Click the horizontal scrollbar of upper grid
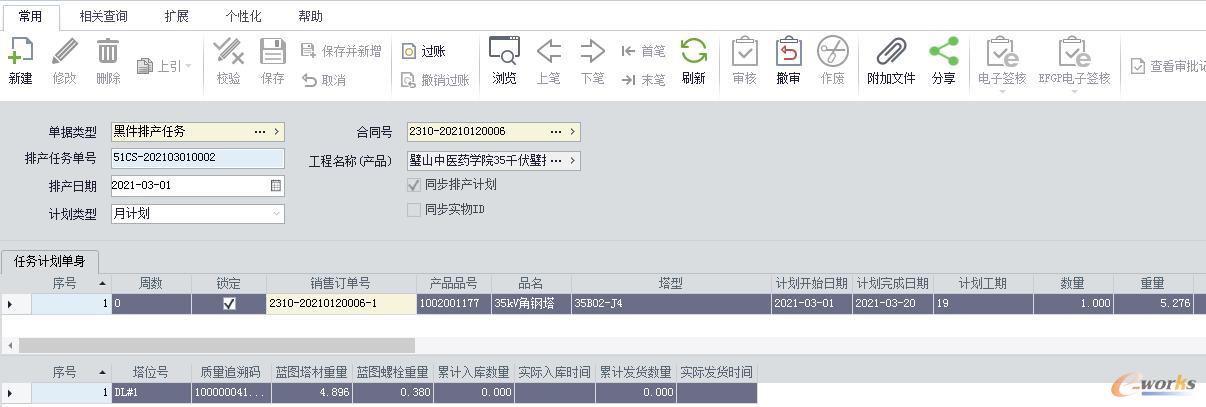The height and width of the screenshot is (407, 1206). (x=216, y=345)
